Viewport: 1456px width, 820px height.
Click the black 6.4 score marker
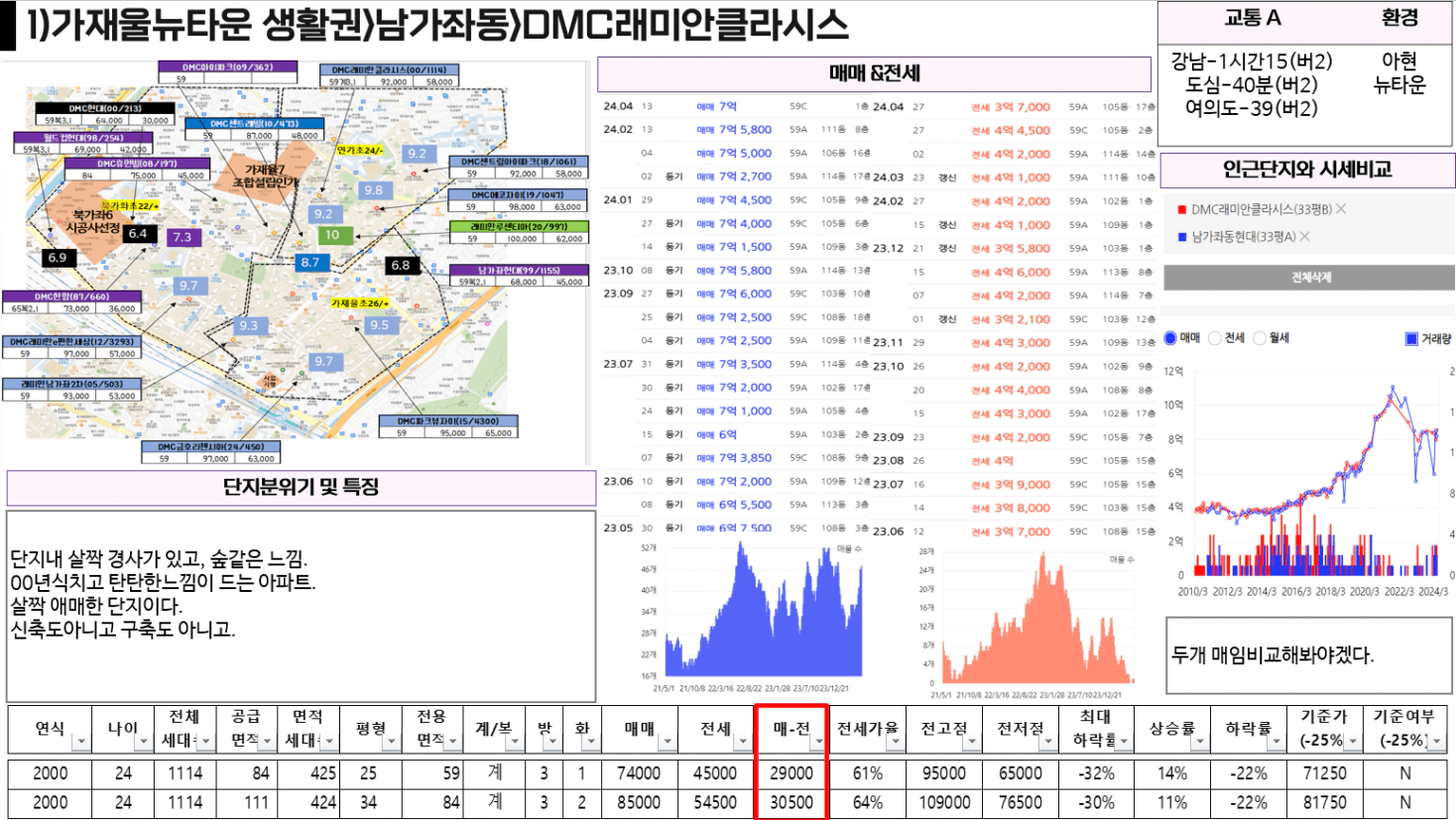(x=138, y=234)
